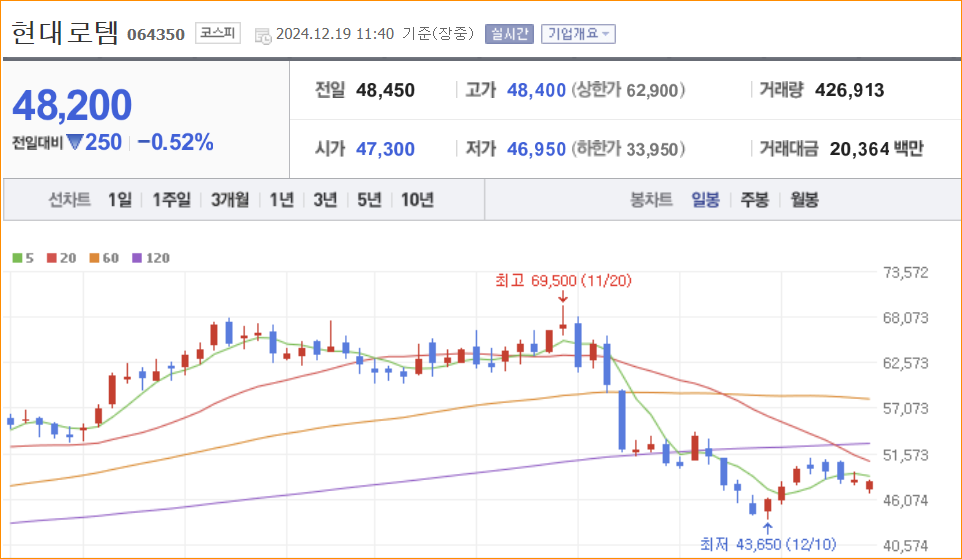Click the 거래량 value 426,913
962x559 pixels.
point(850,90)
